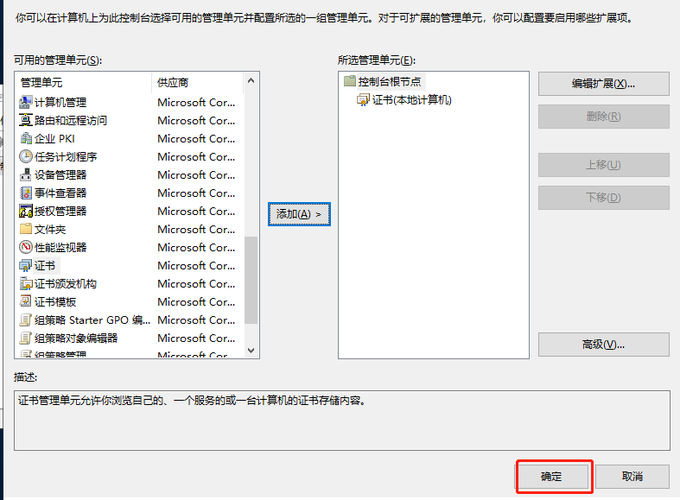Select 性能监视器 entry
The height and width of the screenshot is (500, 680).
[x=60, y=247]
